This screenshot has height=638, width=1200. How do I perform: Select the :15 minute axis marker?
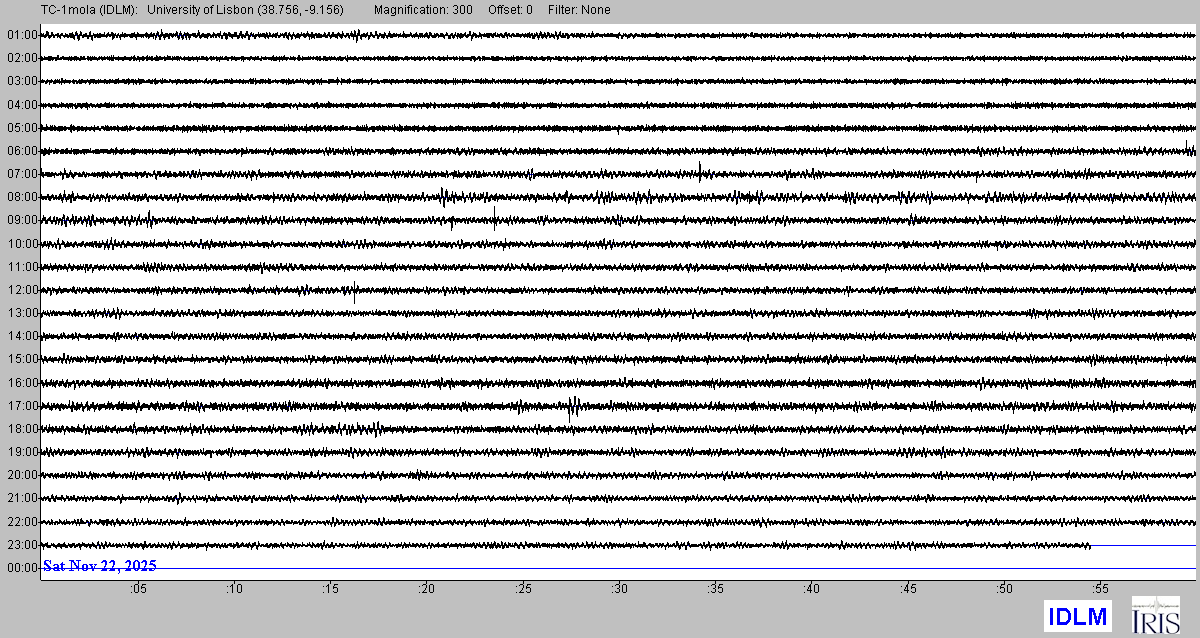[330, 589]
